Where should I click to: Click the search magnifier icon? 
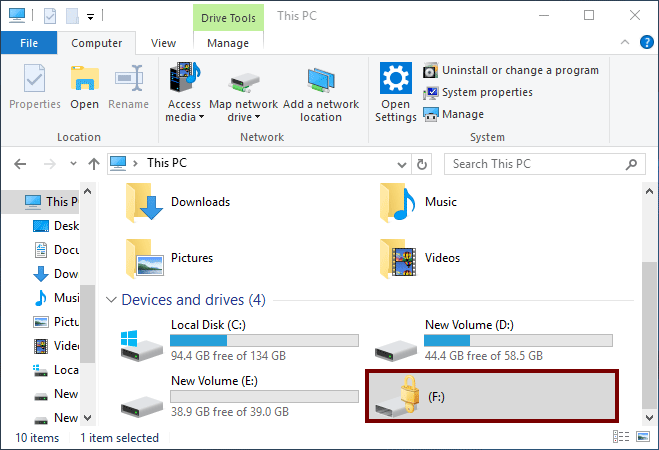click(631, 164)
